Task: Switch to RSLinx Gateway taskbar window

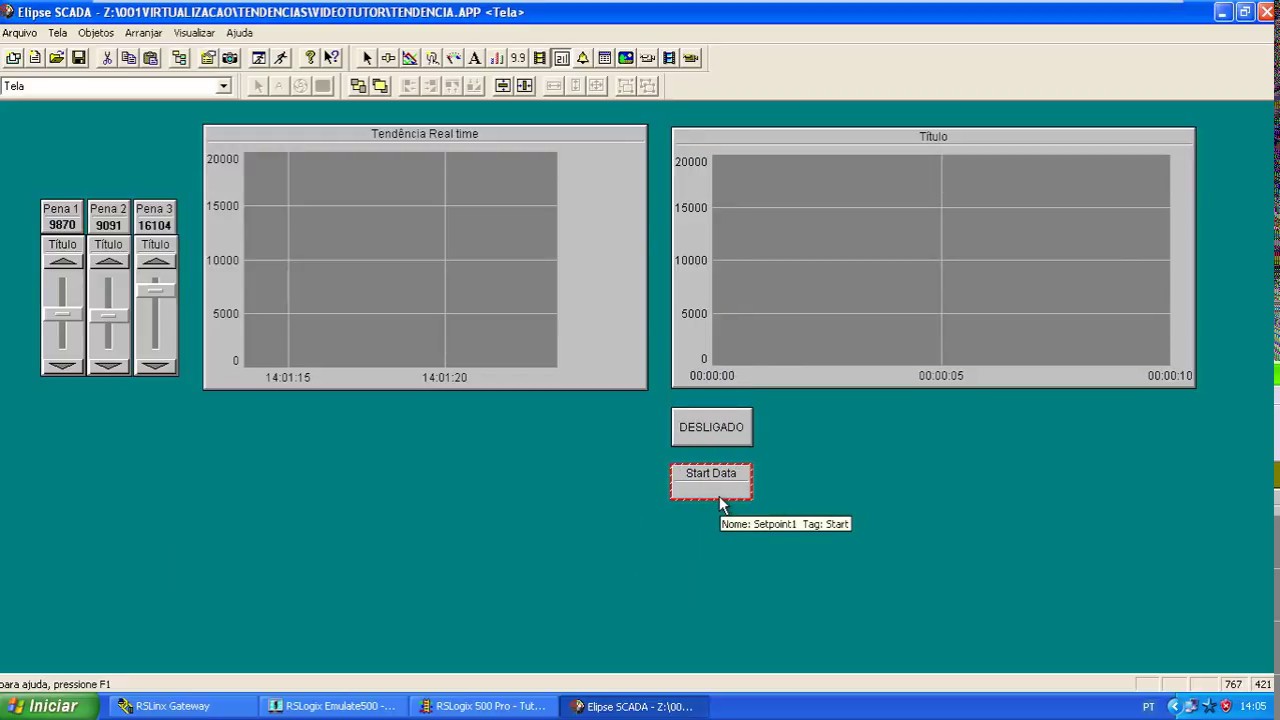Action: 182,706
